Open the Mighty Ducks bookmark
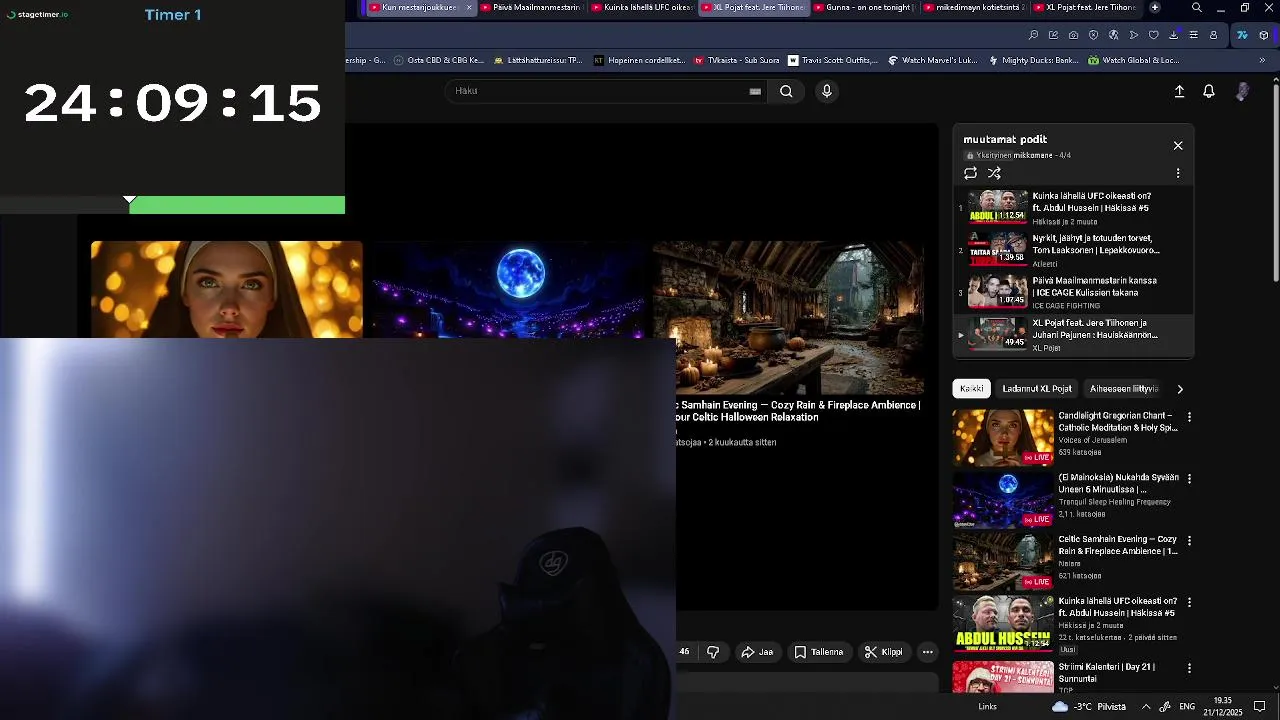1280x720 pixels. pos(1033,60)
